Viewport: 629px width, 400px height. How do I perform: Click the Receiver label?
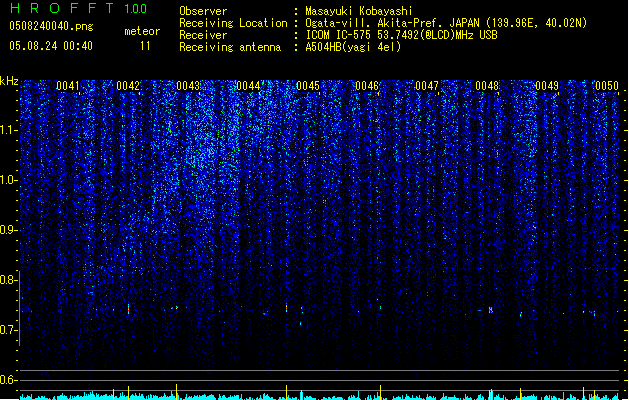point(203,35)
